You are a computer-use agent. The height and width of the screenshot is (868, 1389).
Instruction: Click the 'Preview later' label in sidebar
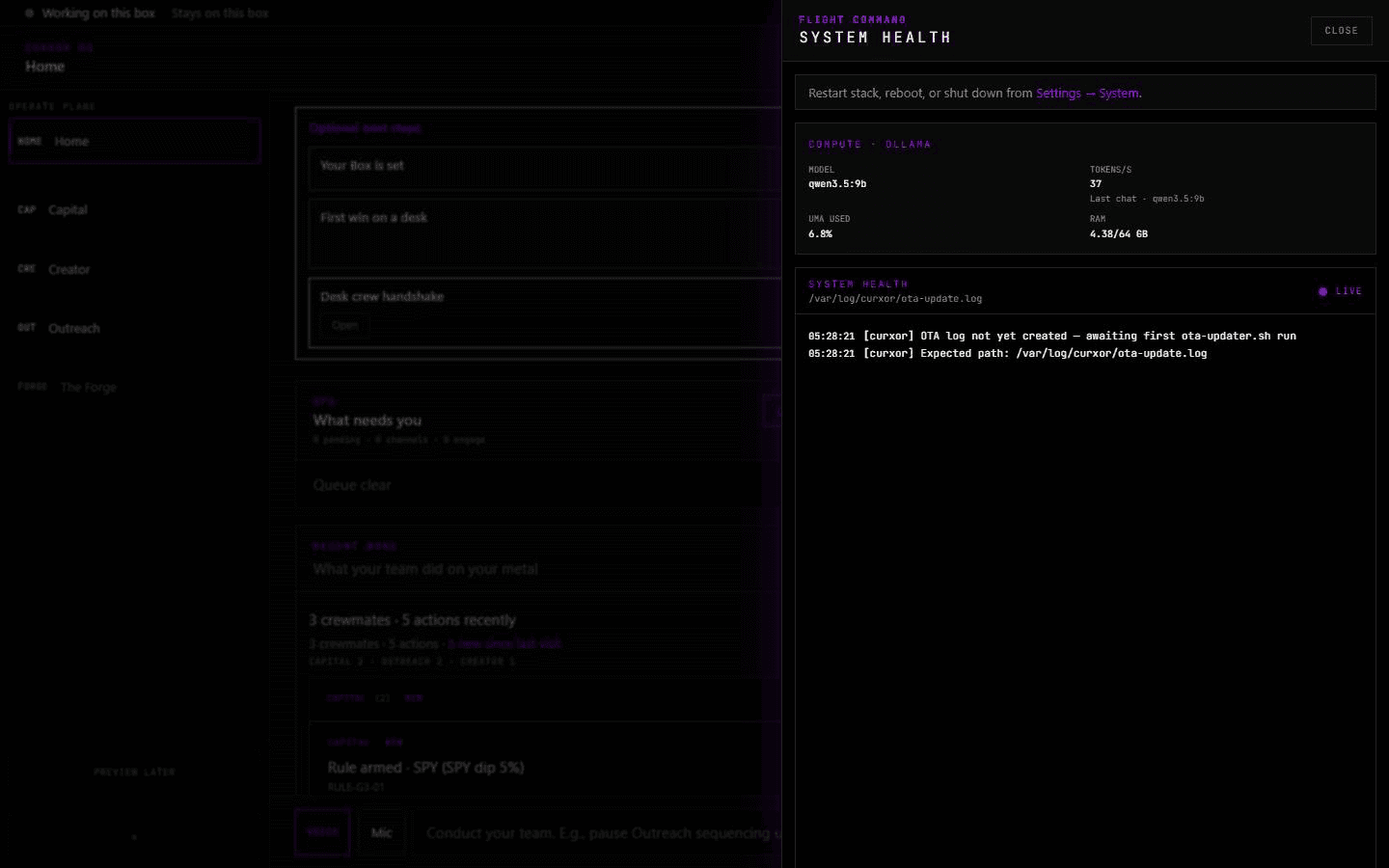point(134,773)
